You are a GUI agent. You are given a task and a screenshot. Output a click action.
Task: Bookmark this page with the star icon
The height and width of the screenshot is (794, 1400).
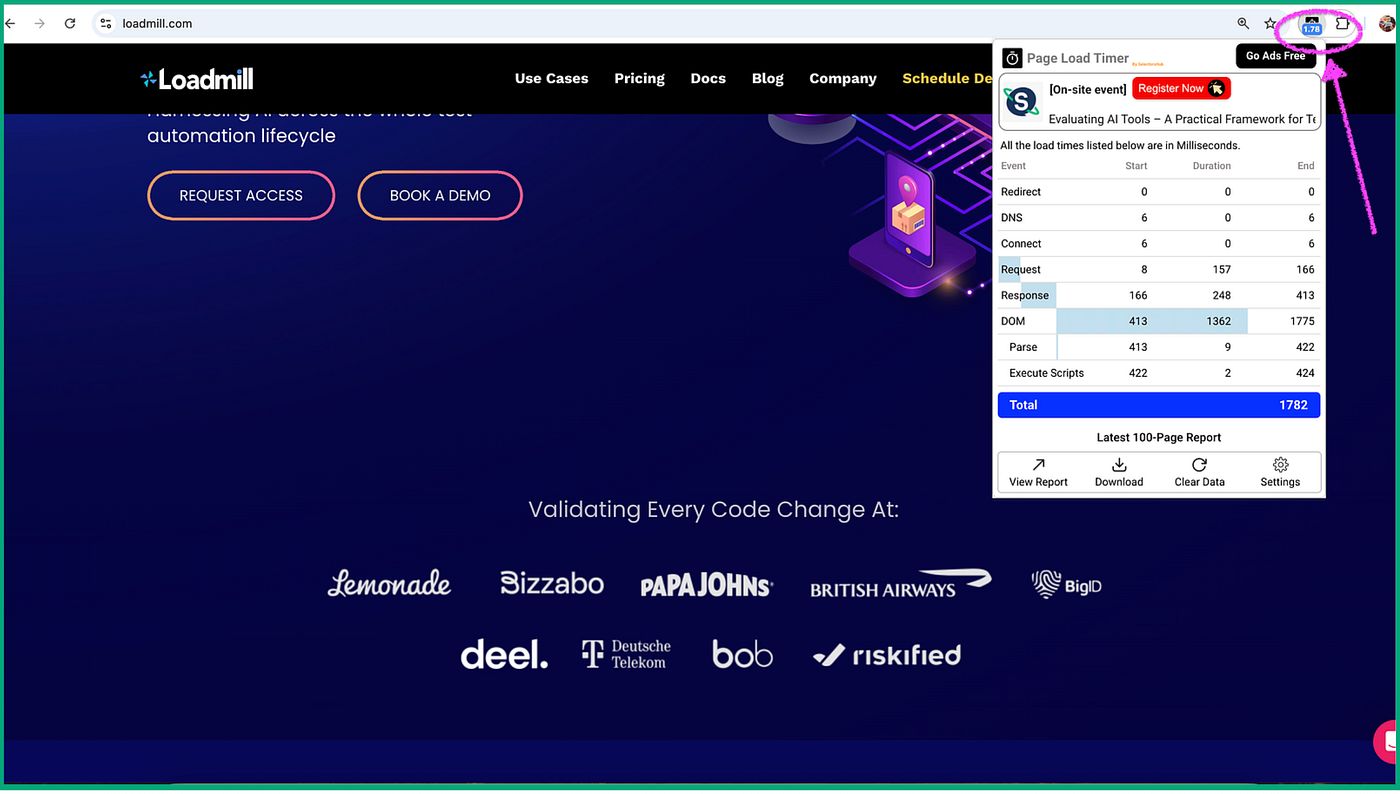pos(1271,23)
